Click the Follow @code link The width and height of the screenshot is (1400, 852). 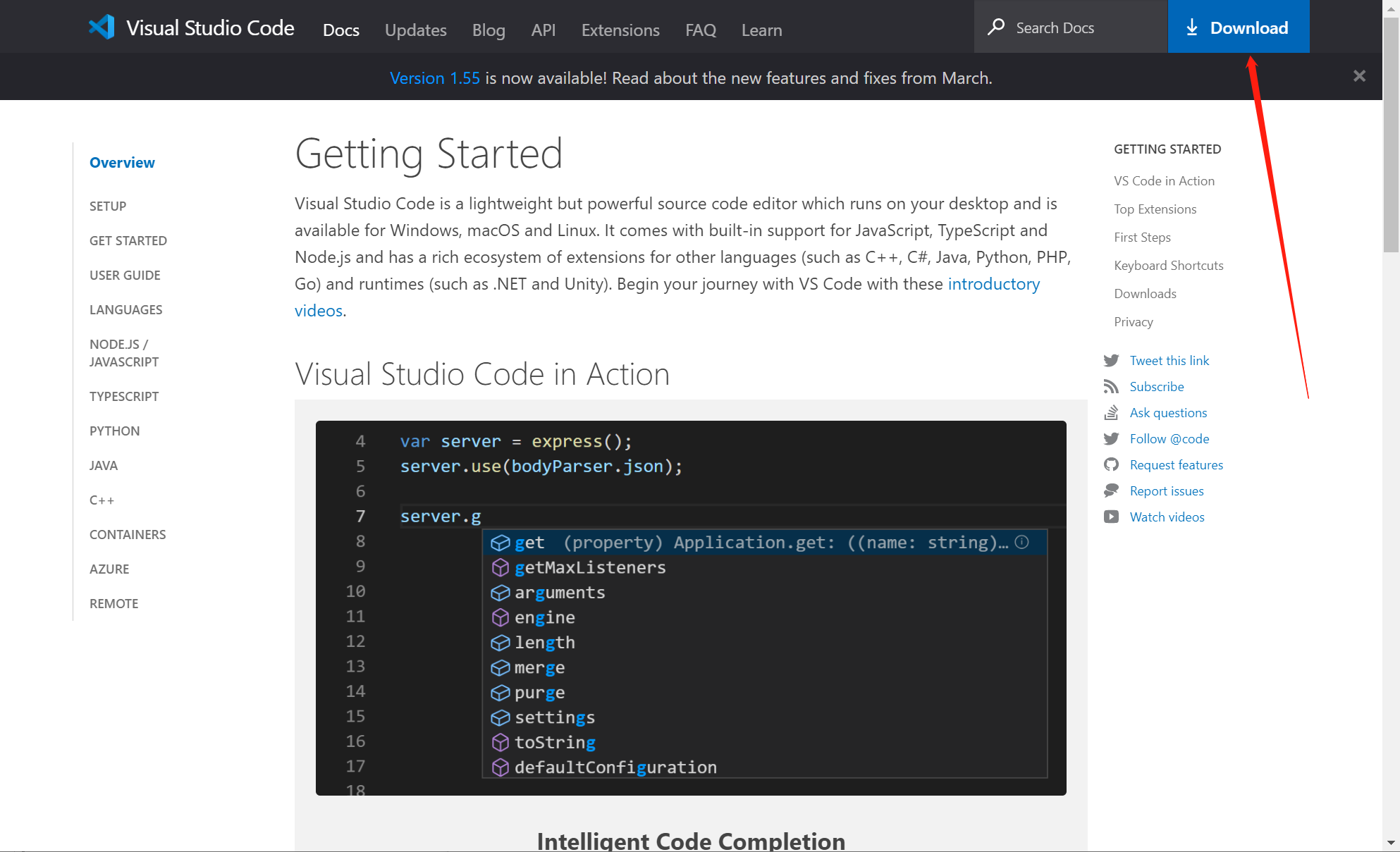click(x=1169, y=439)
